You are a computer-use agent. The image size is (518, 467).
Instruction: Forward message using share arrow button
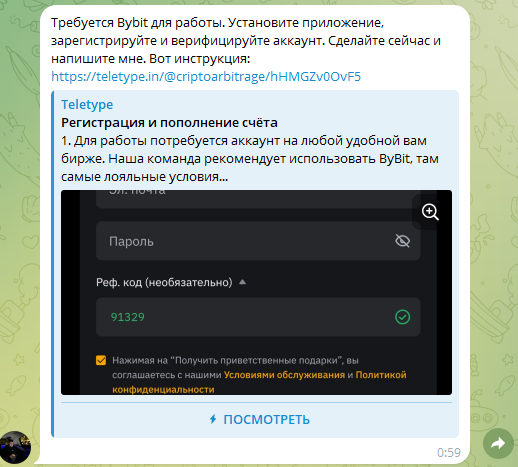tap(498, 443)
